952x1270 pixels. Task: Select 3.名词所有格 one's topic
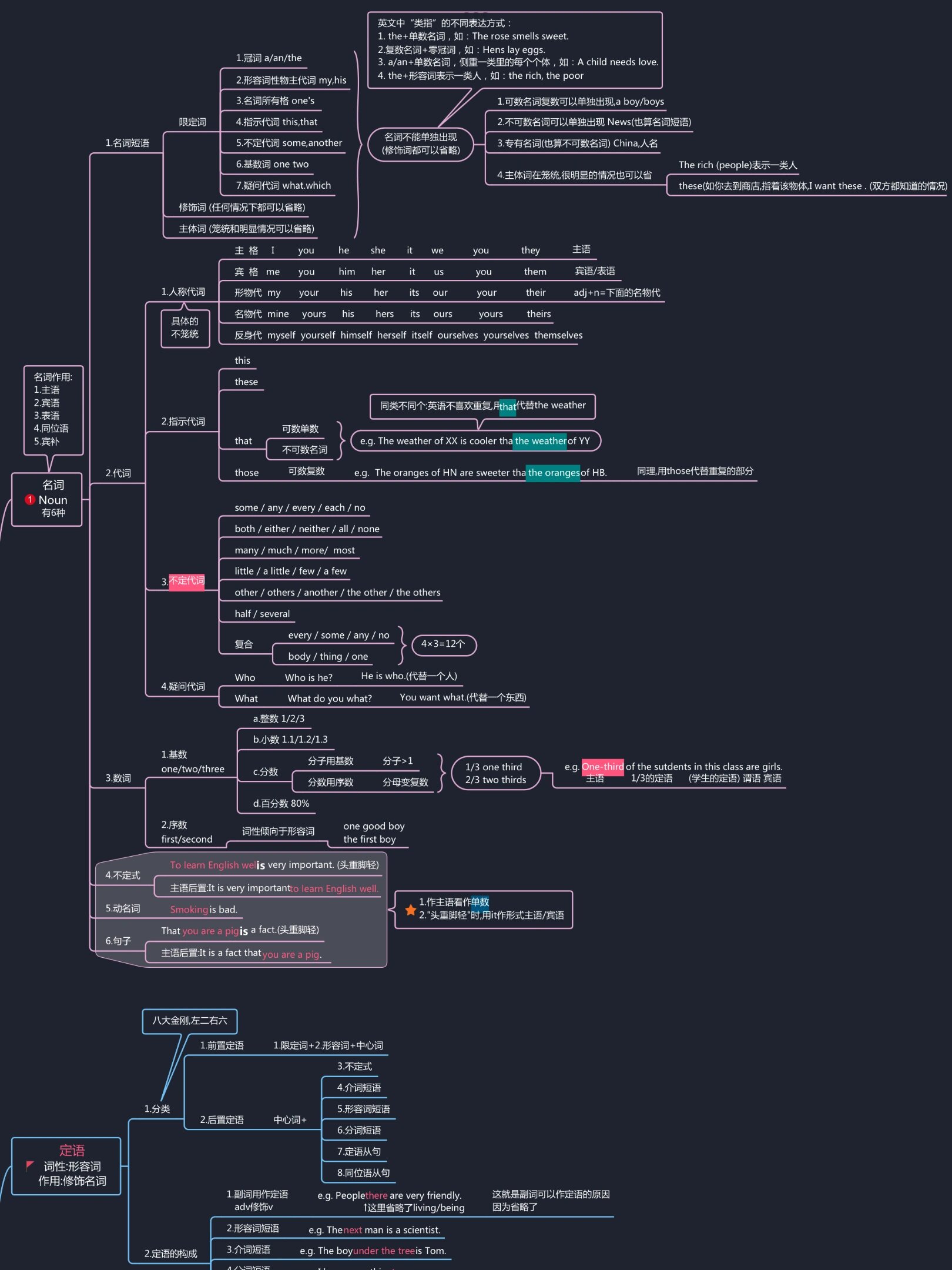[x=275, y=101]
